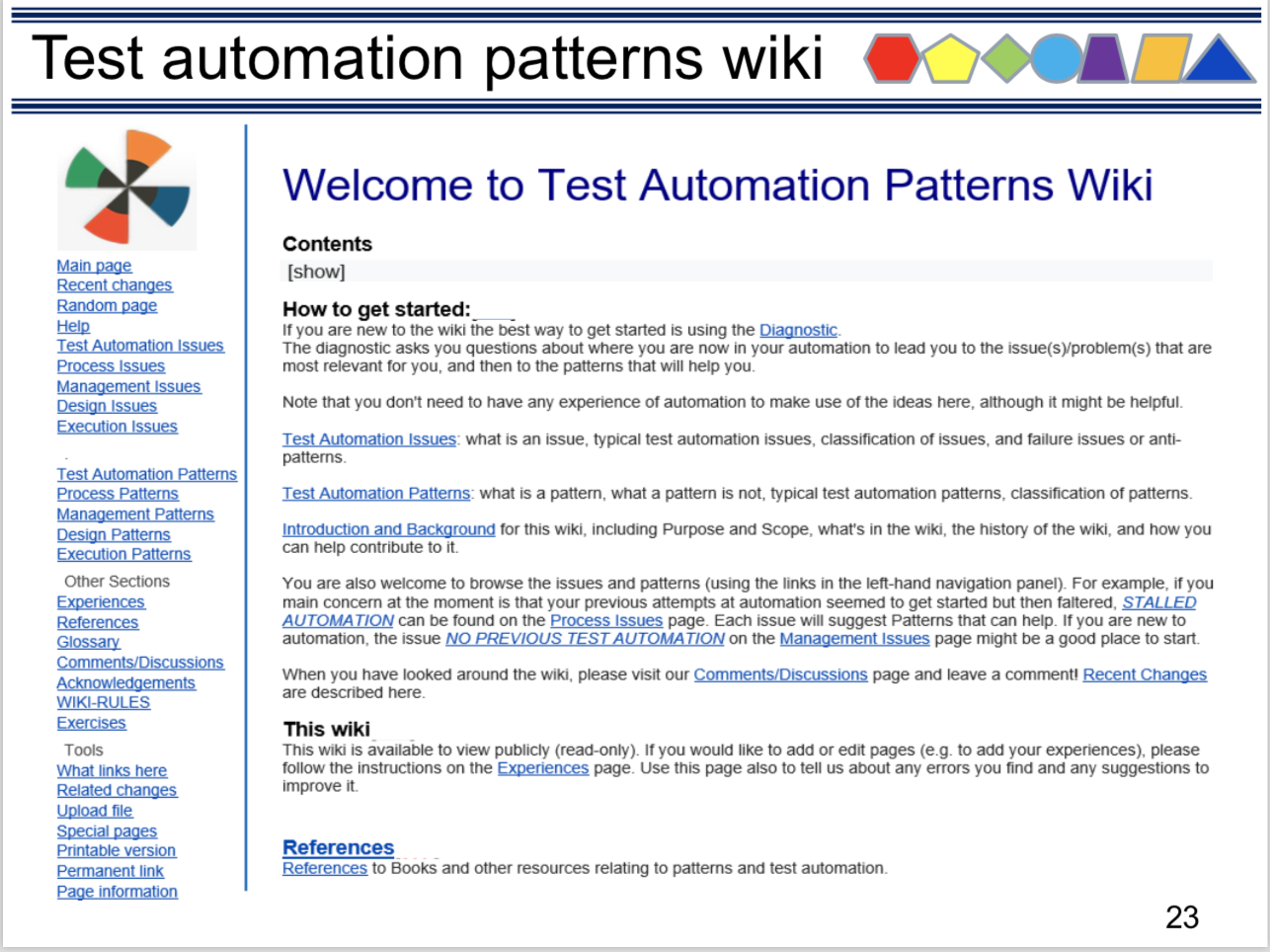Click the 'How to get started:' heading

pos(376,309)
